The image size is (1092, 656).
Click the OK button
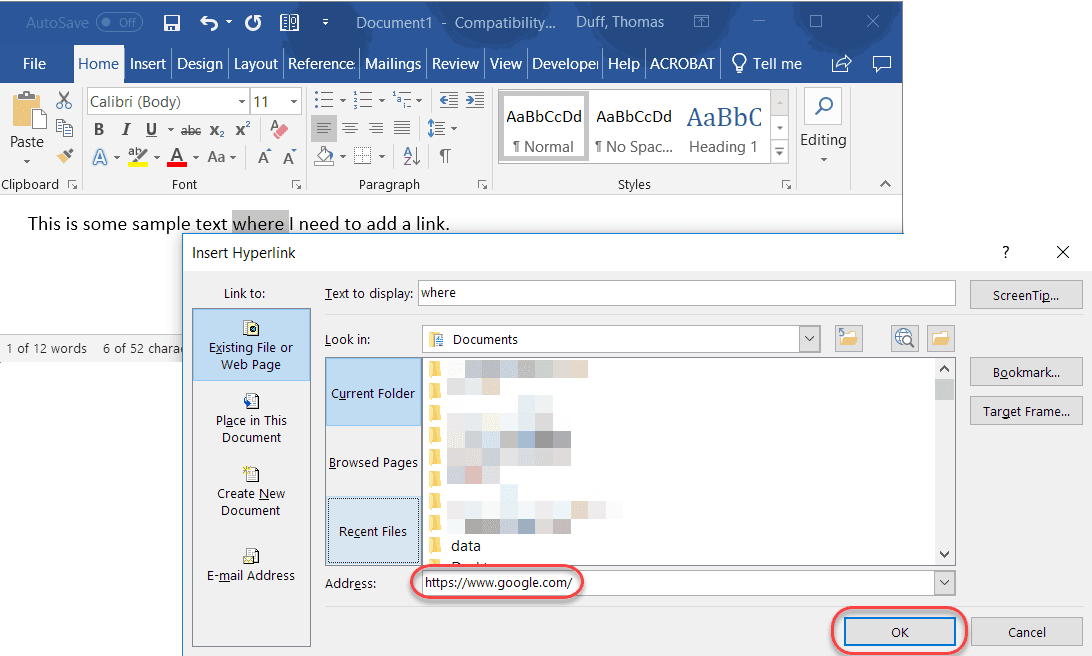click(x=899, y=632)
